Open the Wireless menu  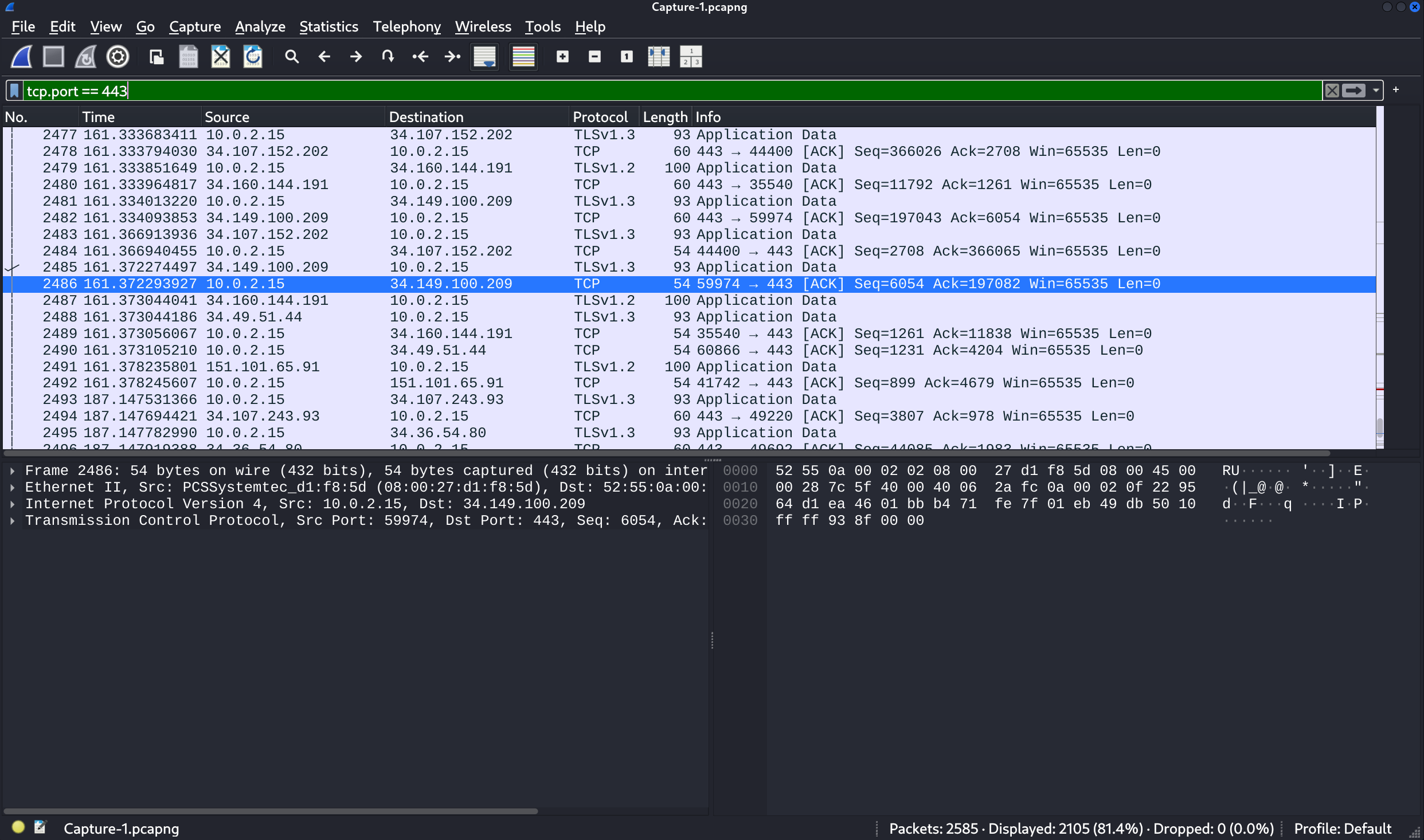[x=483, y=26]
